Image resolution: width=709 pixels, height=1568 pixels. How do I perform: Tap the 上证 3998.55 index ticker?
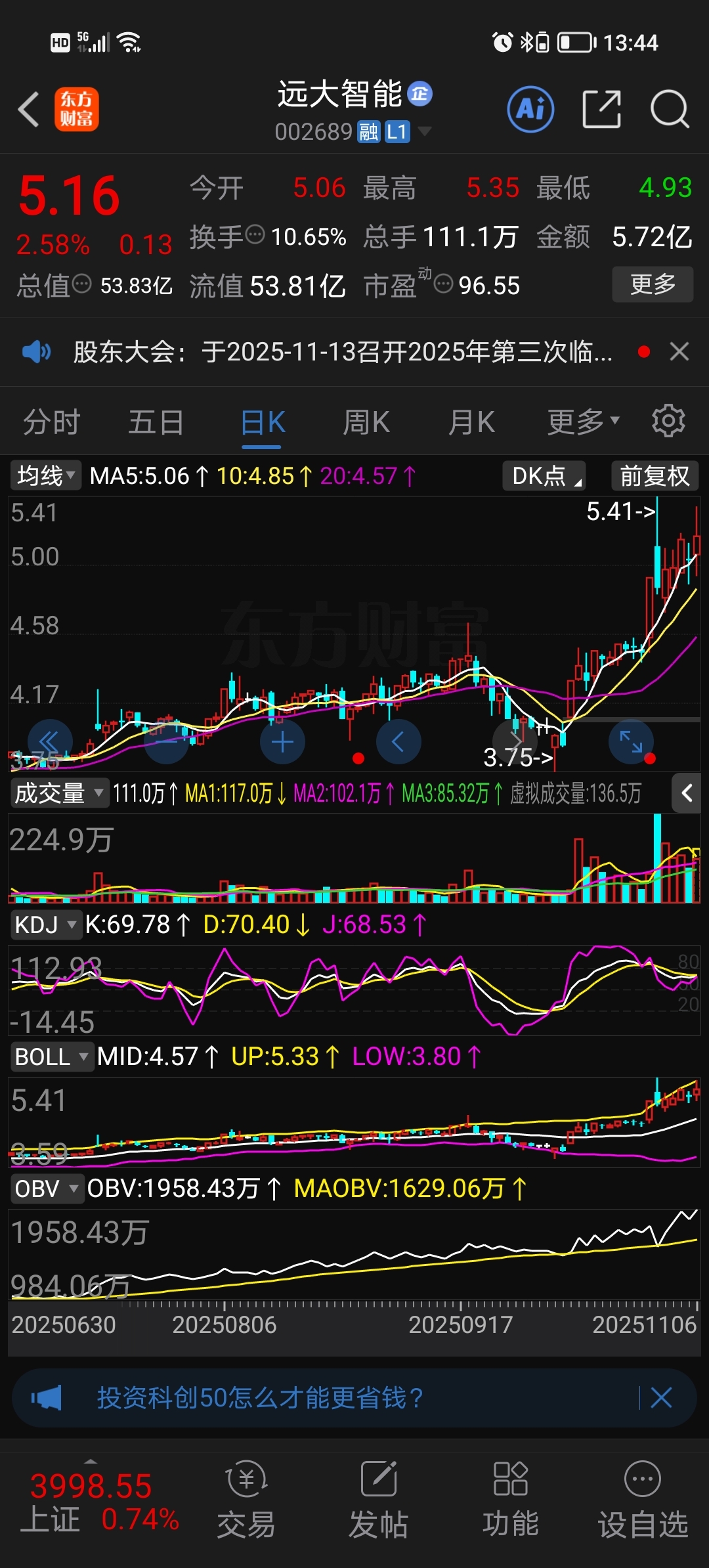pyautogui.click(x=98, y=1504)
